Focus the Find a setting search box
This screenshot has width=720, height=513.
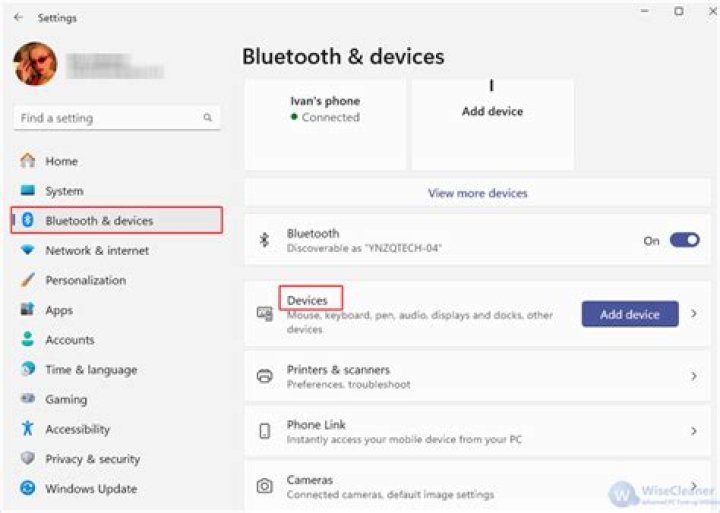[x=117, y=118]
